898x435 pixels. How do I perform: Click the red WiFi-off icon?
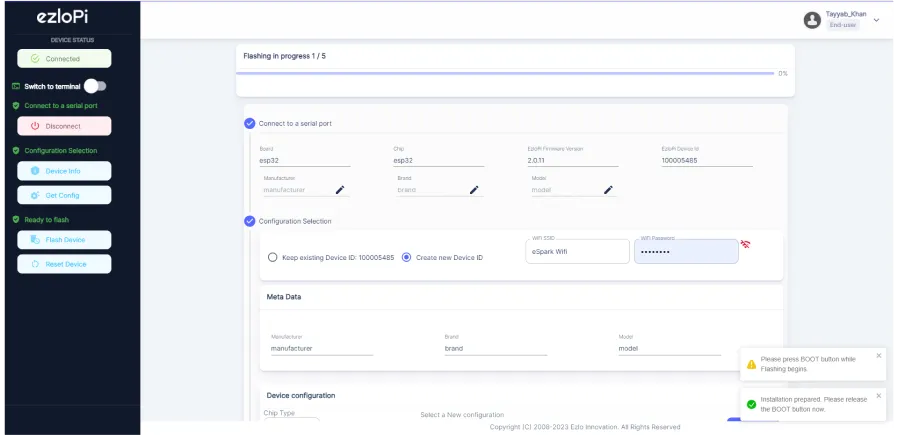(745, 244)
